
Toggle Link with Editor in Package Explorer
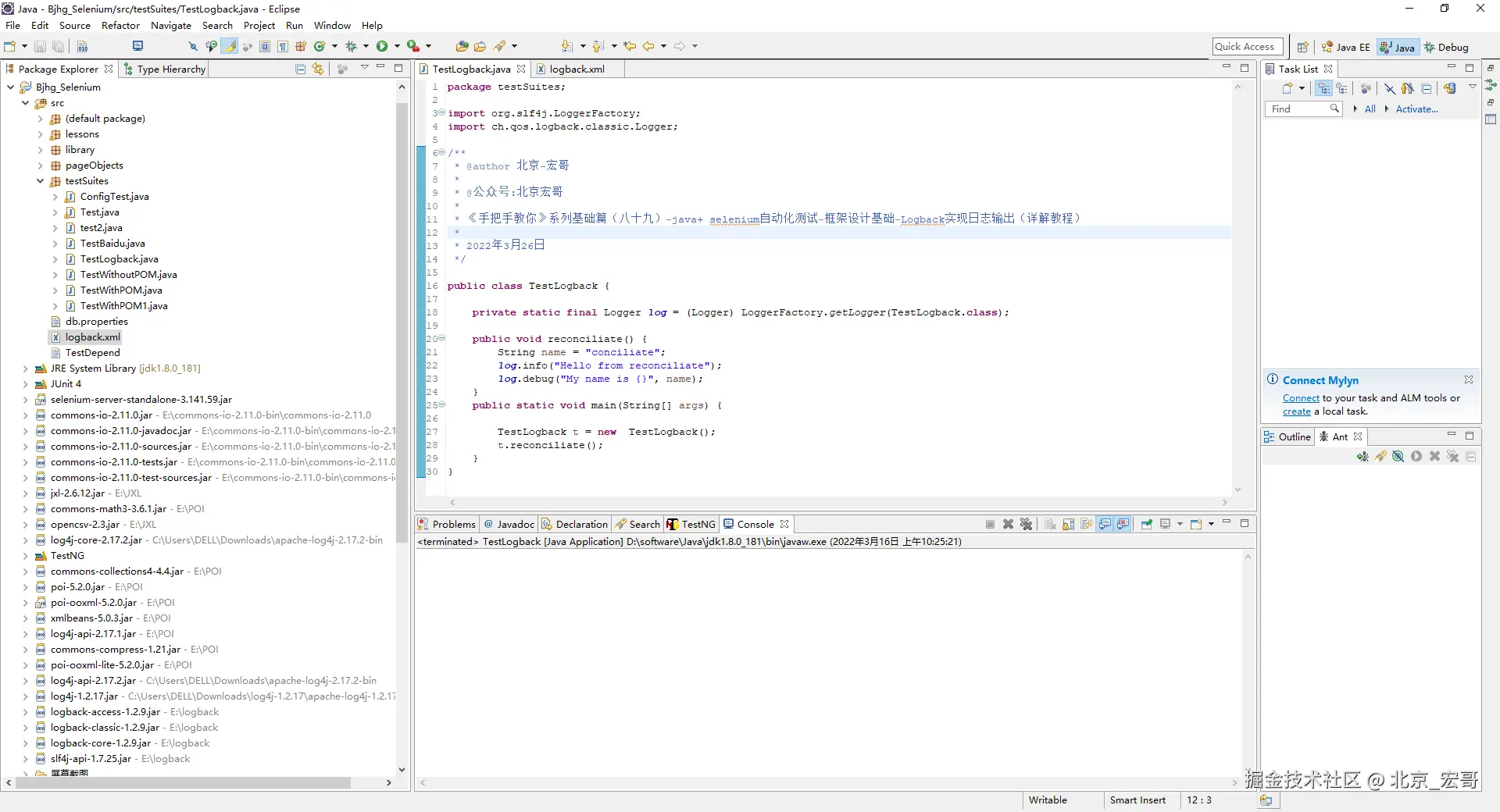[x=318, y=69]
